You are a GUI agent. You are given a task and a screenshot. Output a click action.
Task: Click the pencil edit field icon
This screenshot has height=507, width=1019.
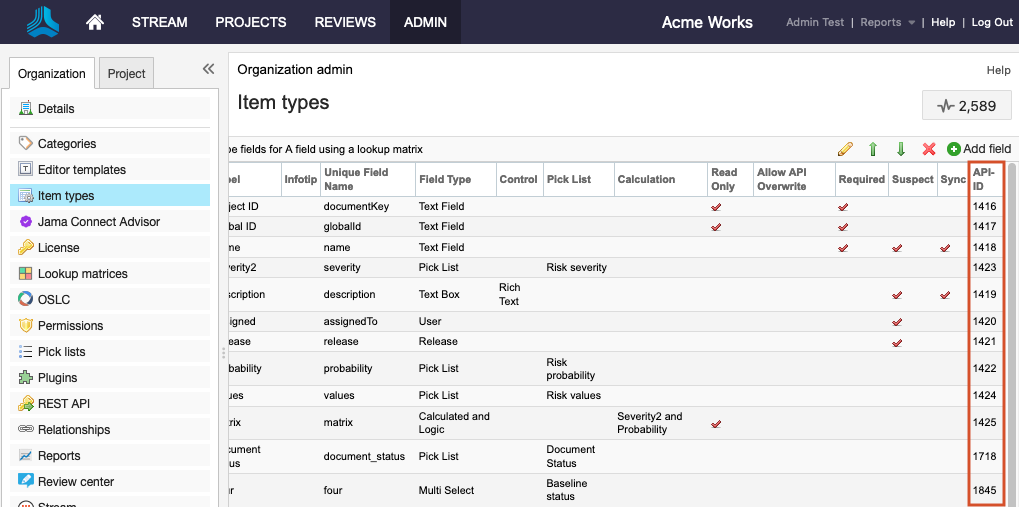click(845, 149)
